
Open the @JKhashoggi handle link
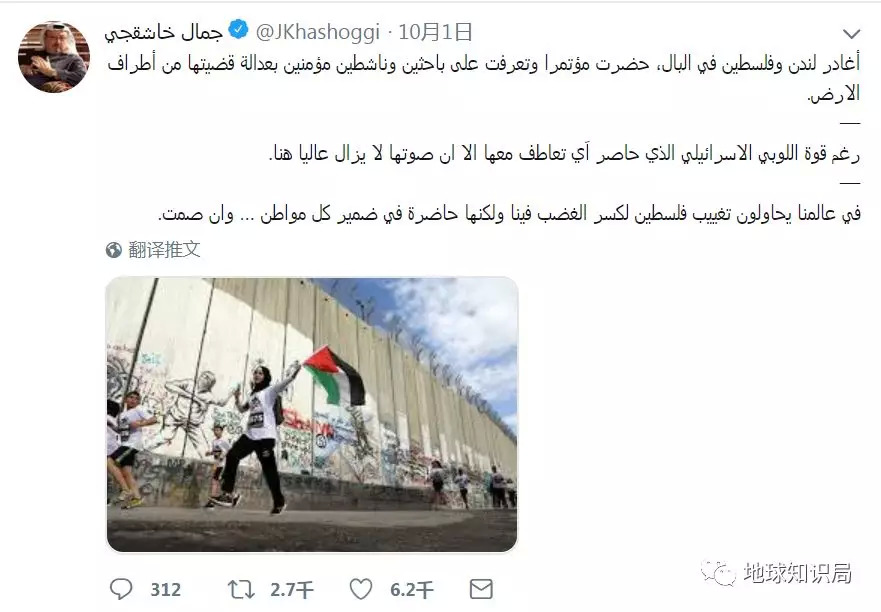click(318, 32)
